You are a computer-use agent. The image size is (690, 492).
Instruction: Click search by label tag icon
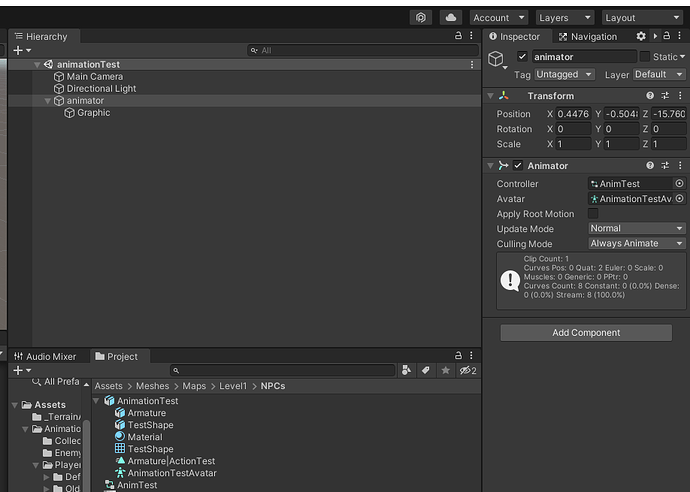(x=425, y=371)
